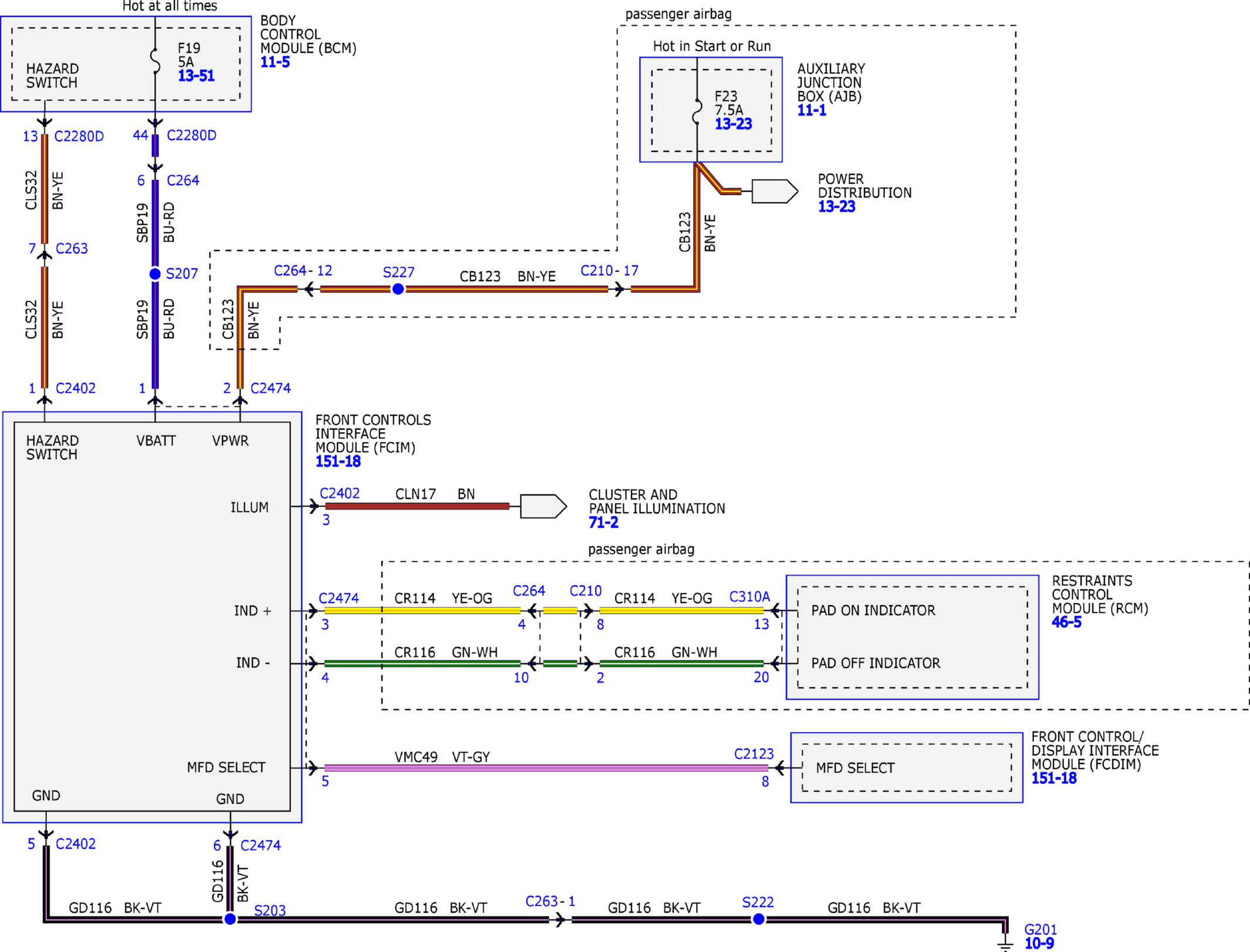Click the Cluster and Panel Illumination arrow symbol

point(543,507)
